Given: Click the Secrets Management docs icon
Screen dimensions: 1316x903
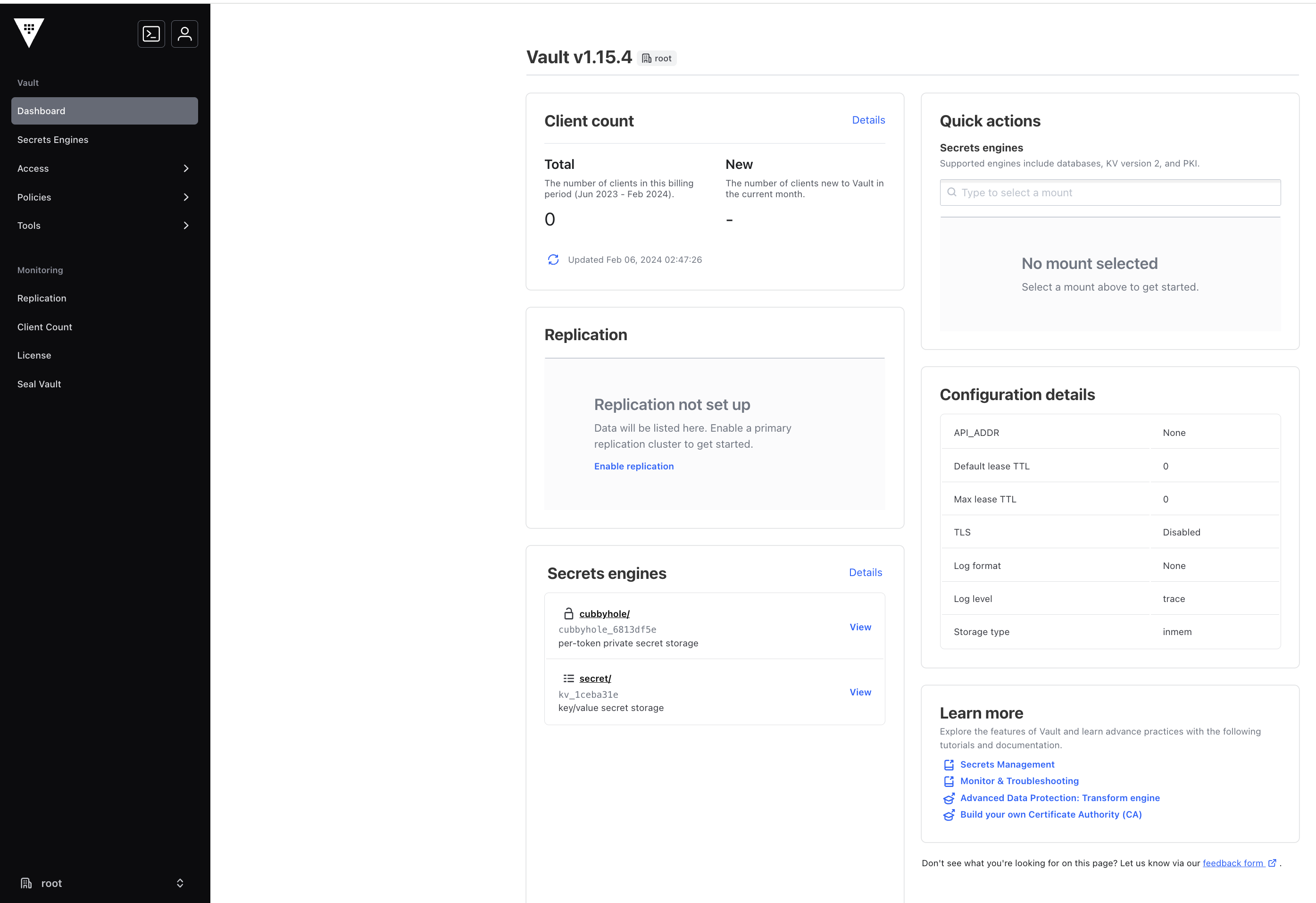Looking at the screenshot, I should (949, 765).
